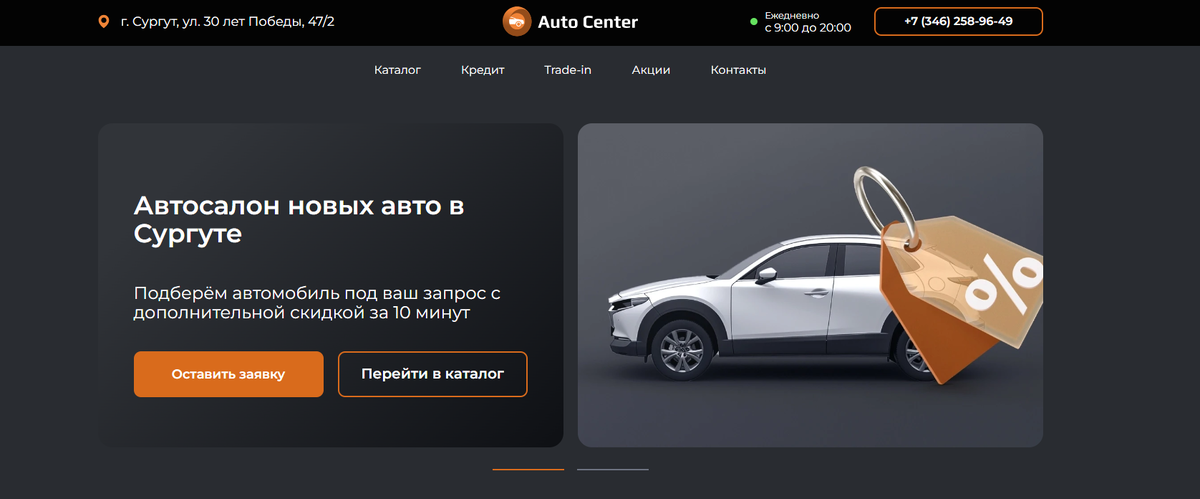
Task: Click the Auto Center round logo icon
Action: point(517,22)
